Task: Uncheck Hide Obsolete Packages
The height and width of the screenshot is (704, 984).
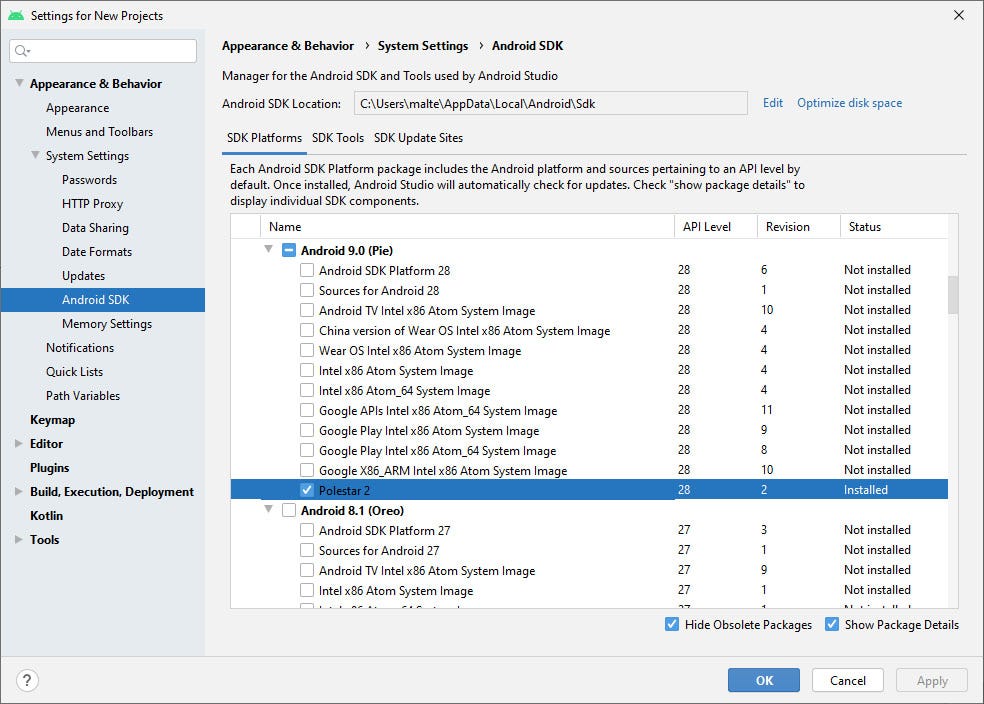Action: point(671,624)
